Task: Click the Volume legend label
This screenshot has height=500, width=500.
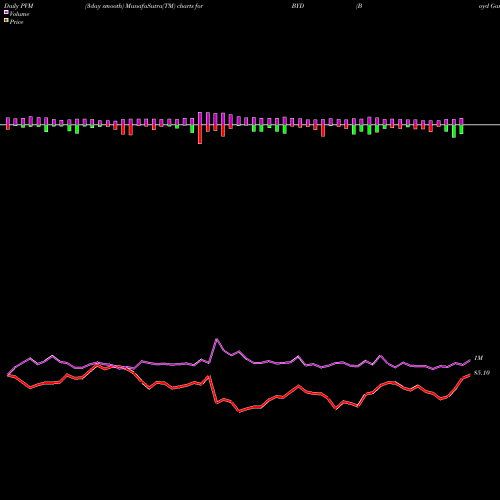Action: [x=19, y=14]
